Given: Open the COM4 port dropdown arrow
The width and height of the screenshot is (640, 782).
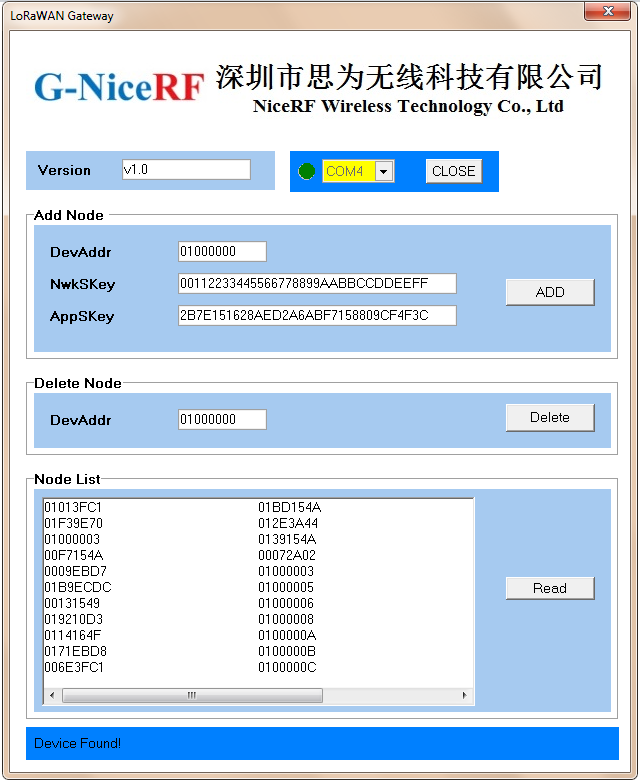Looking at the screenshot, I should 384,171.
